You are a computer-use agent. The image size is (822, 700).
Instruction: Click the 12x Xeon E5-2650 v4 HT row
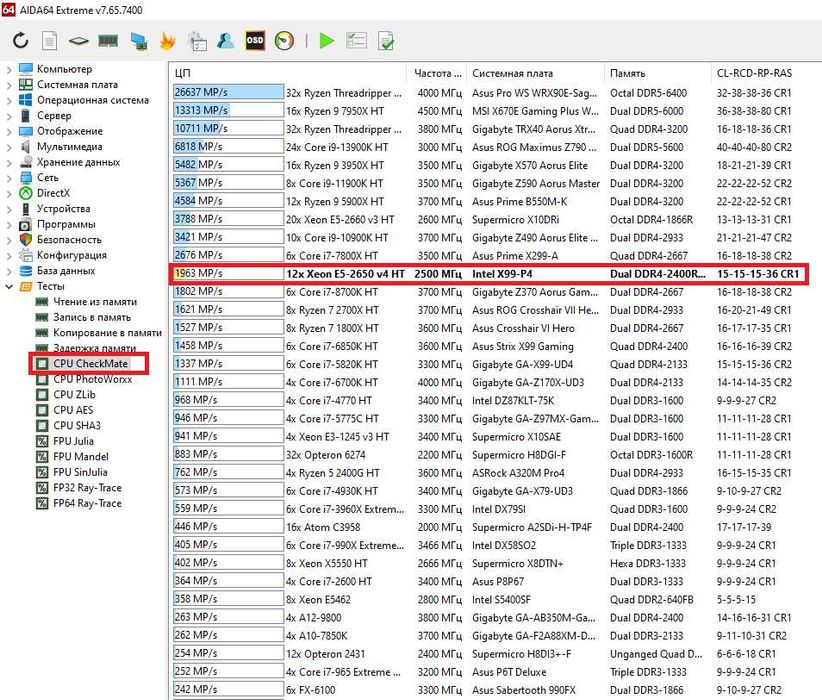(x=488, y=274)
